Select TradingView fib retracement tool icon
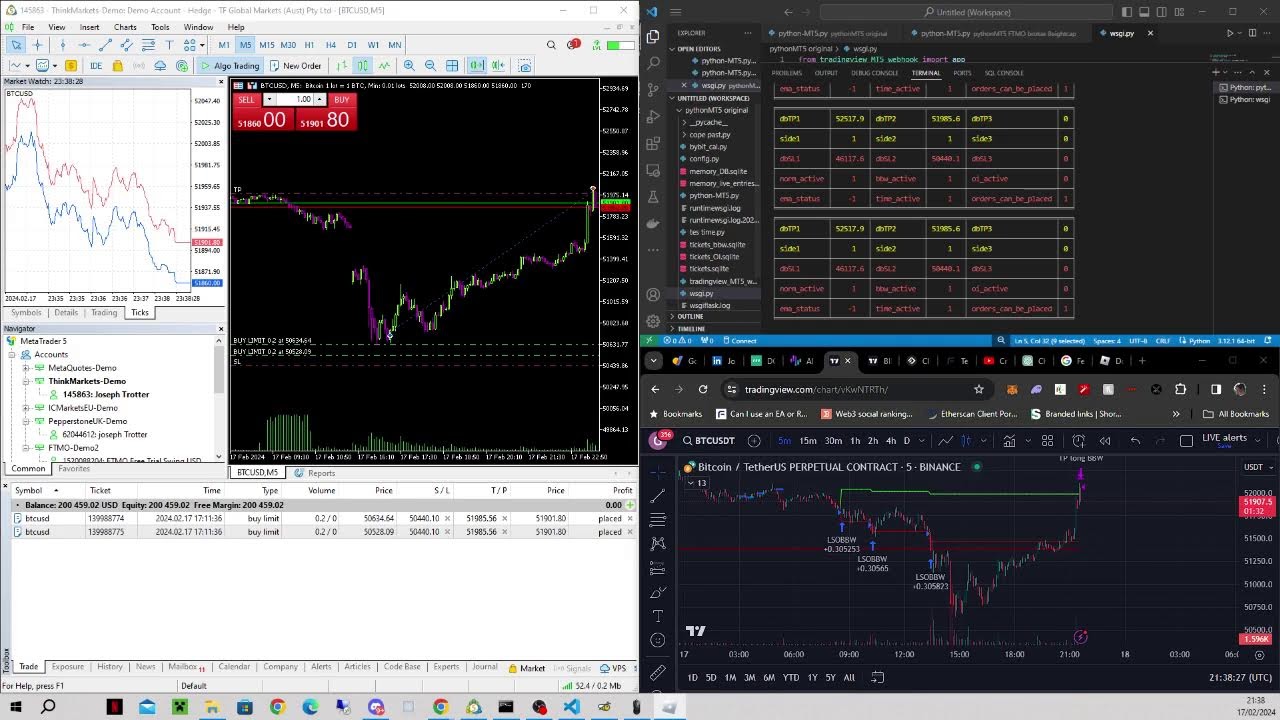This screenshot has height=720, width=1280. tap(657, 520)
